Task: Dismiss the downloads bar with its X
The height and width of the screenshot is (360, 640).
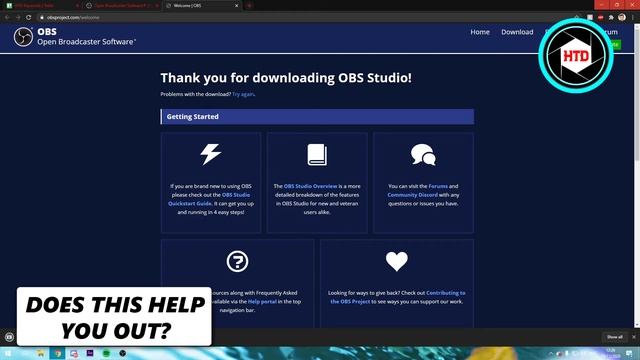Action: (633, 337)
